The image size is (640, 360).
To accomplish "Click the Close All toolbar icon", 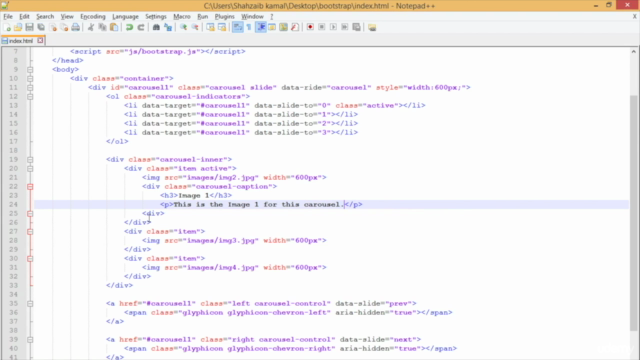I will pyautogui.click(x=64, y=27).
